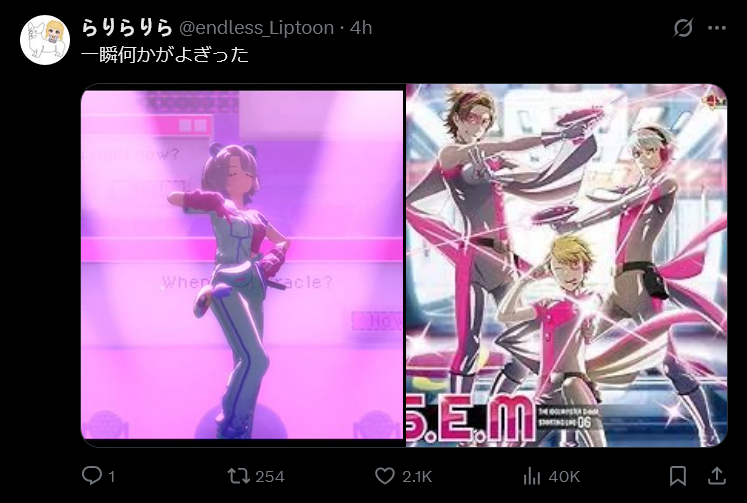Open view analytics bar chart icon
Image resolution: width=747 pixels, height=503 pixels.
(x=532, y=476)
